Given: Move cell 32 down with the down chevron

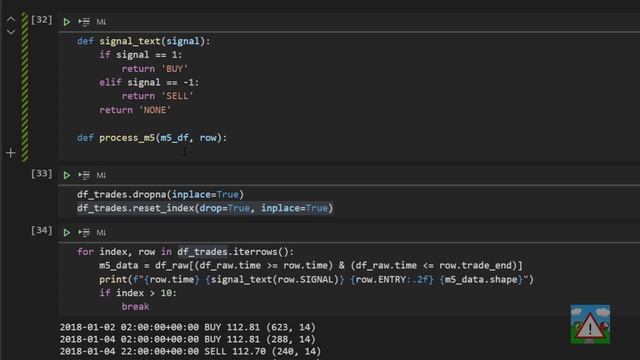Looking at the screenshot, I should [x=11, y=32].
